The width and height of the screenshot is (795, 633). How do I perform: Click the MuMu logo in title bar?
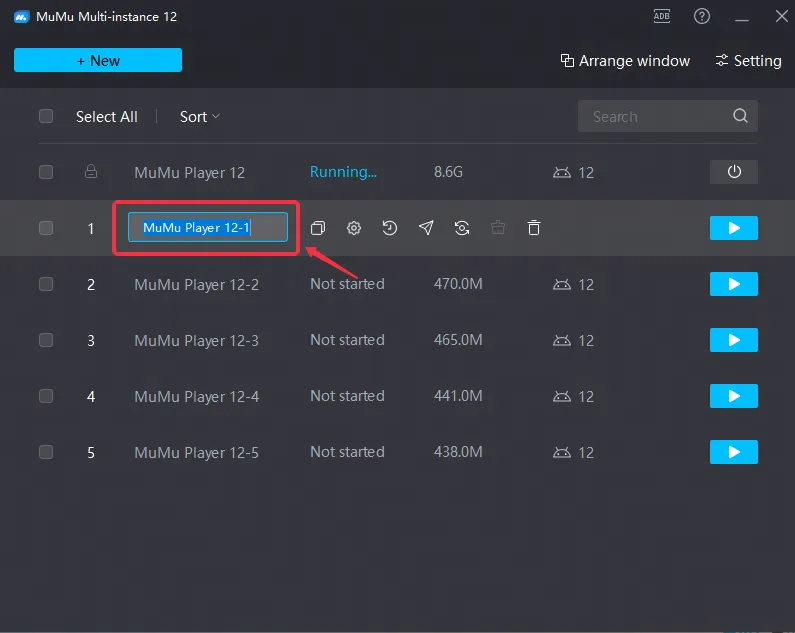21,17
